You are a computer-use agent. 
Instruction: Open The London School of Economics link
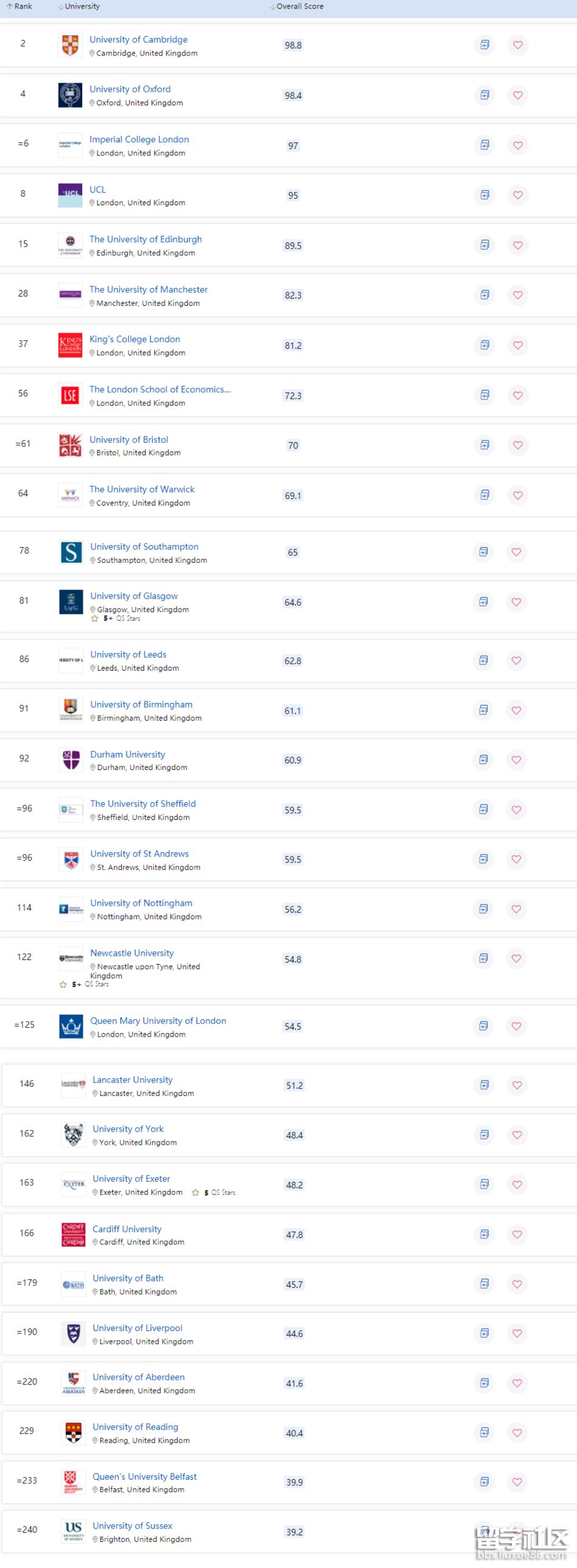coord(160,389)
